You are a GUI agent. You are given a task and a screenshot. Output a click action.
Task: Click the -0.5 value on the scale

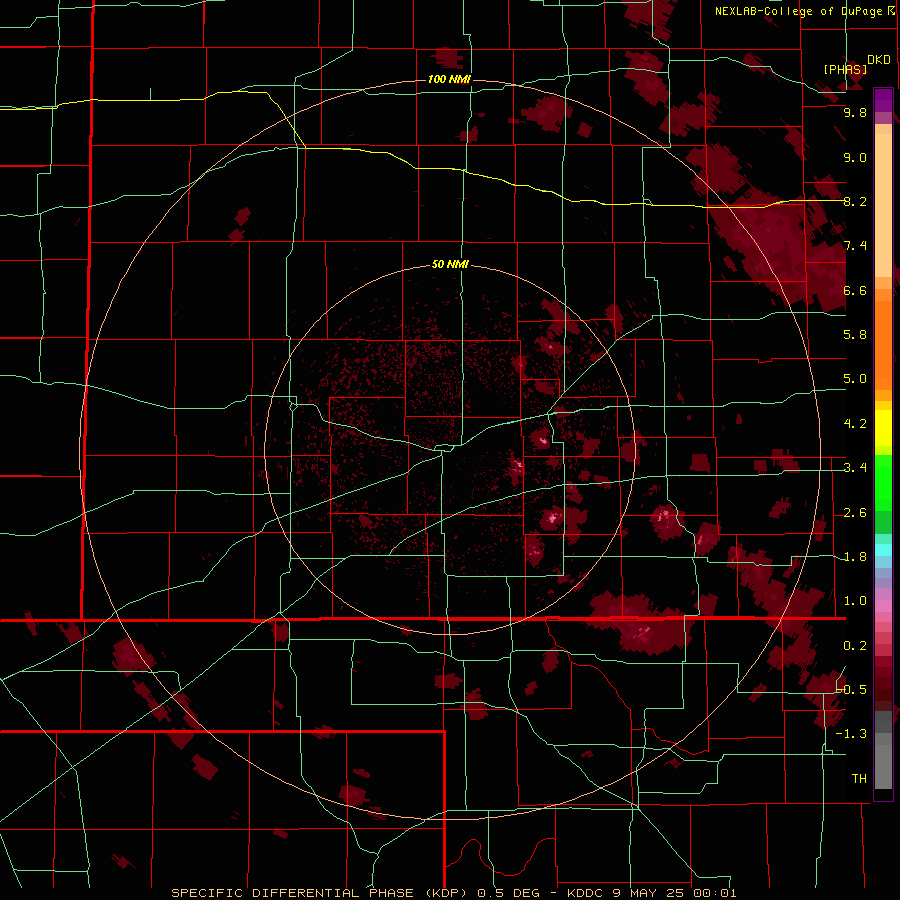tap(851, 690)
